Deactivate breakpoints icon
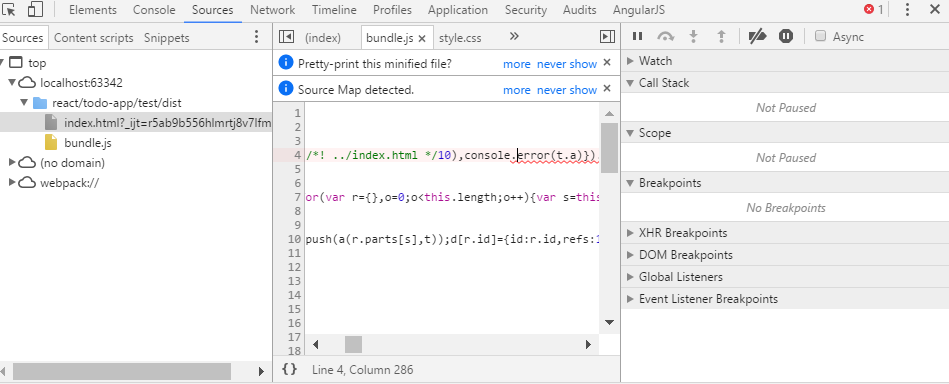The image size is (949, 384). coord(758,36)
